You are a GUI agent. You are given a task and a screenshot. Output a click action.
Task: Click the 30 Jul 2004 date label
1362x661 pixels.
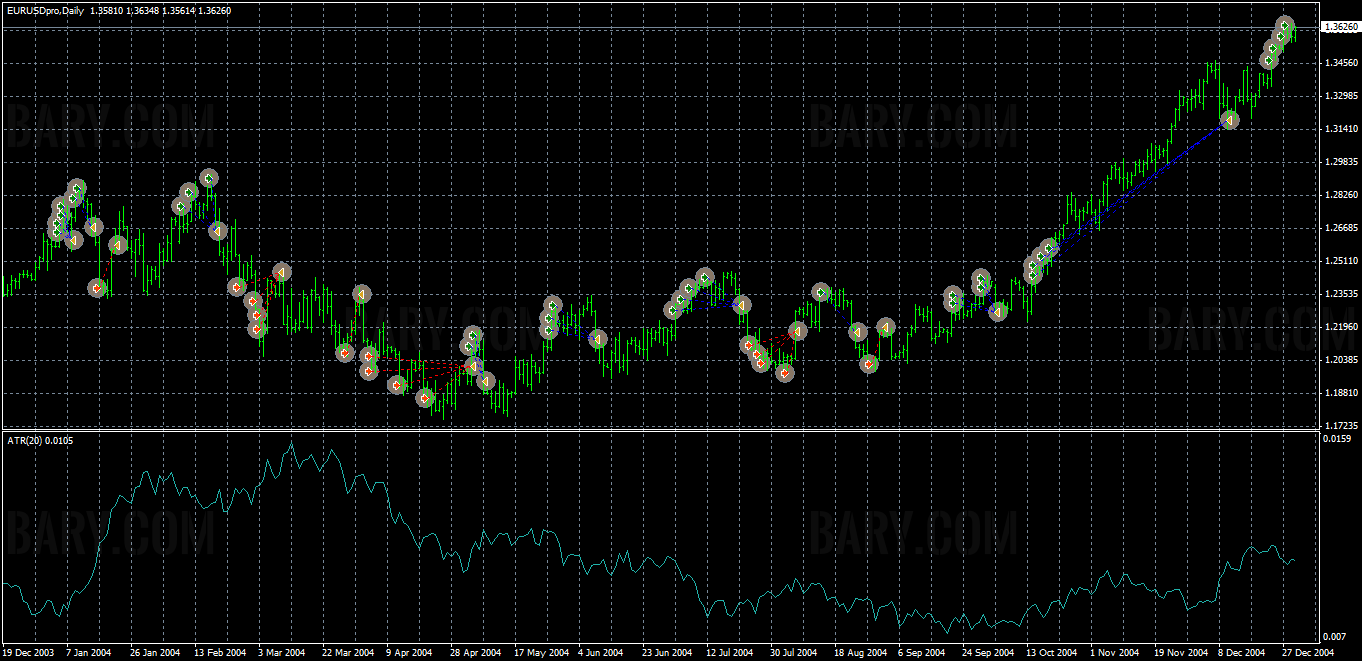click(x=793, y=652)
